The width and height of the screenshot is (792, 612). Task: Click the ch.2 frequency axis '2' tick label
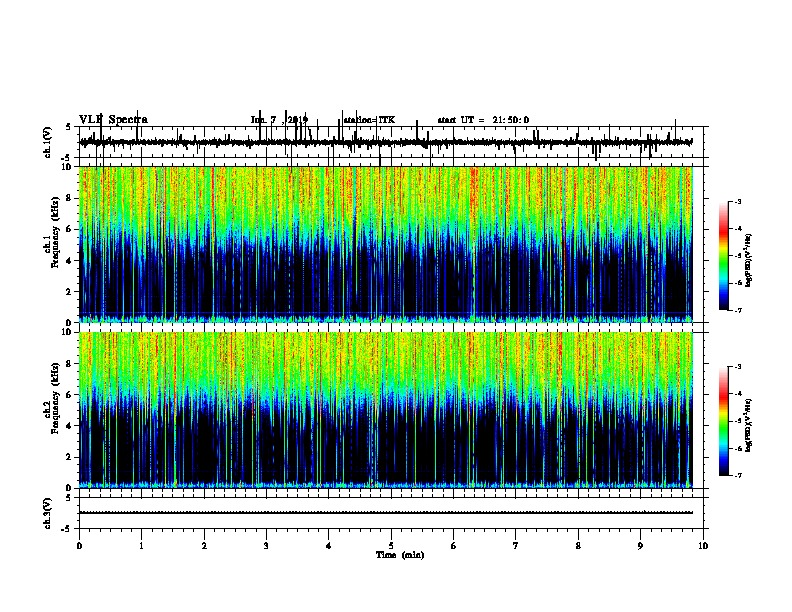70,457
